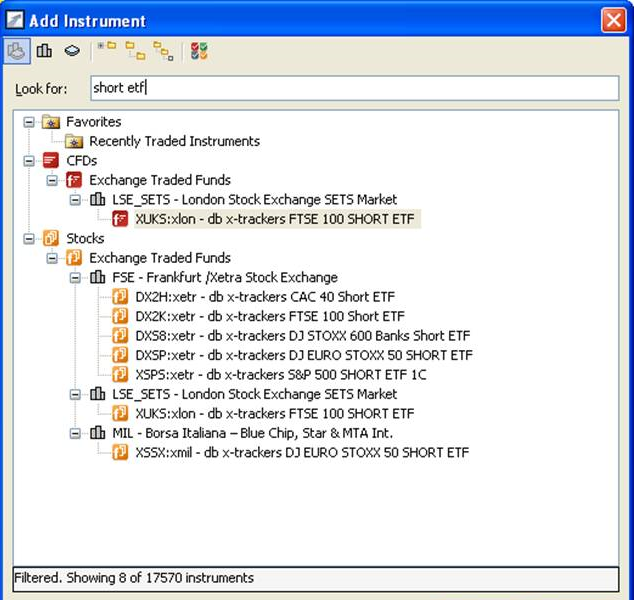
Task: Collapse the MIL Borsa Italiana node
Action: (x=75, y=433)
